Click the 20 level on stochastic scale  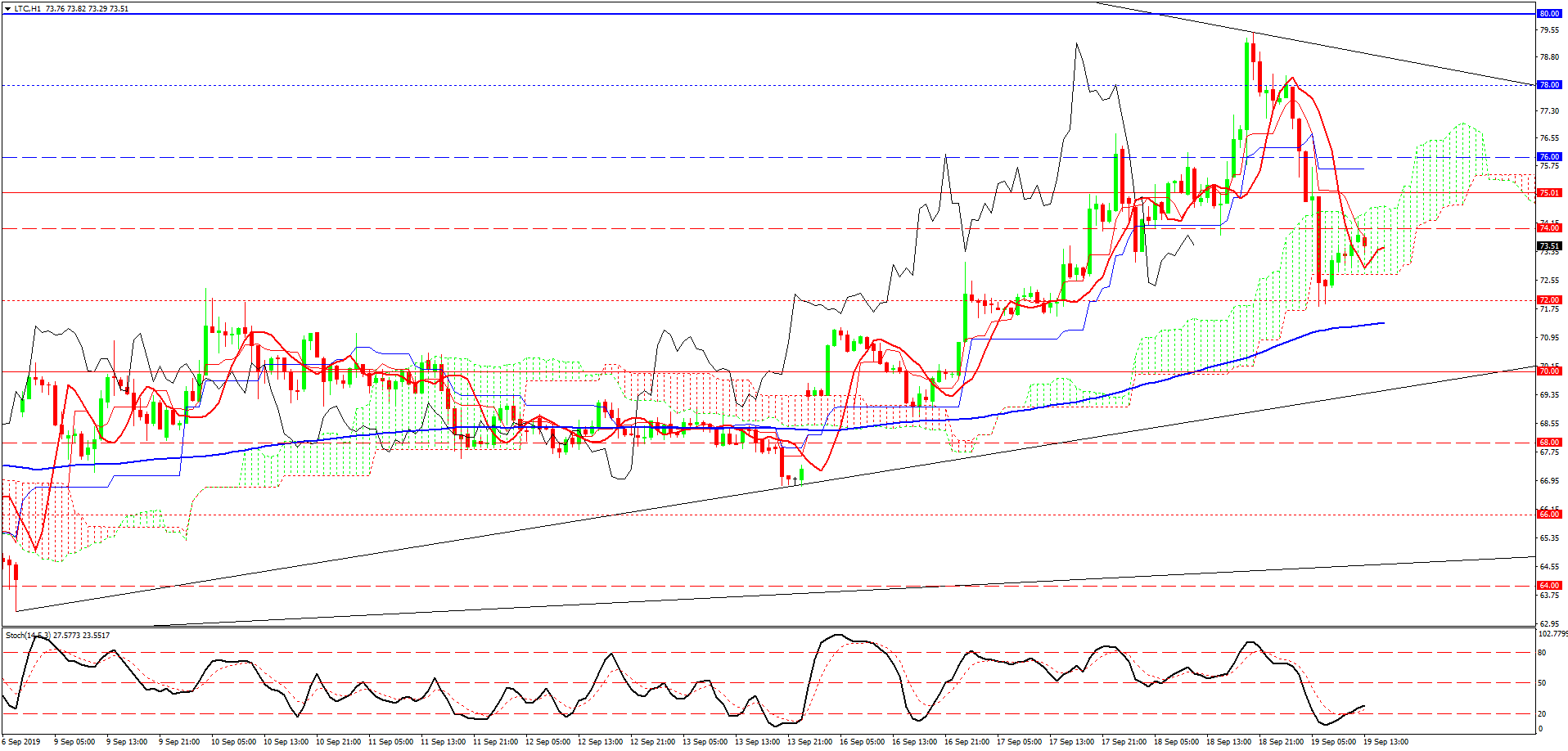[1542, 714]
